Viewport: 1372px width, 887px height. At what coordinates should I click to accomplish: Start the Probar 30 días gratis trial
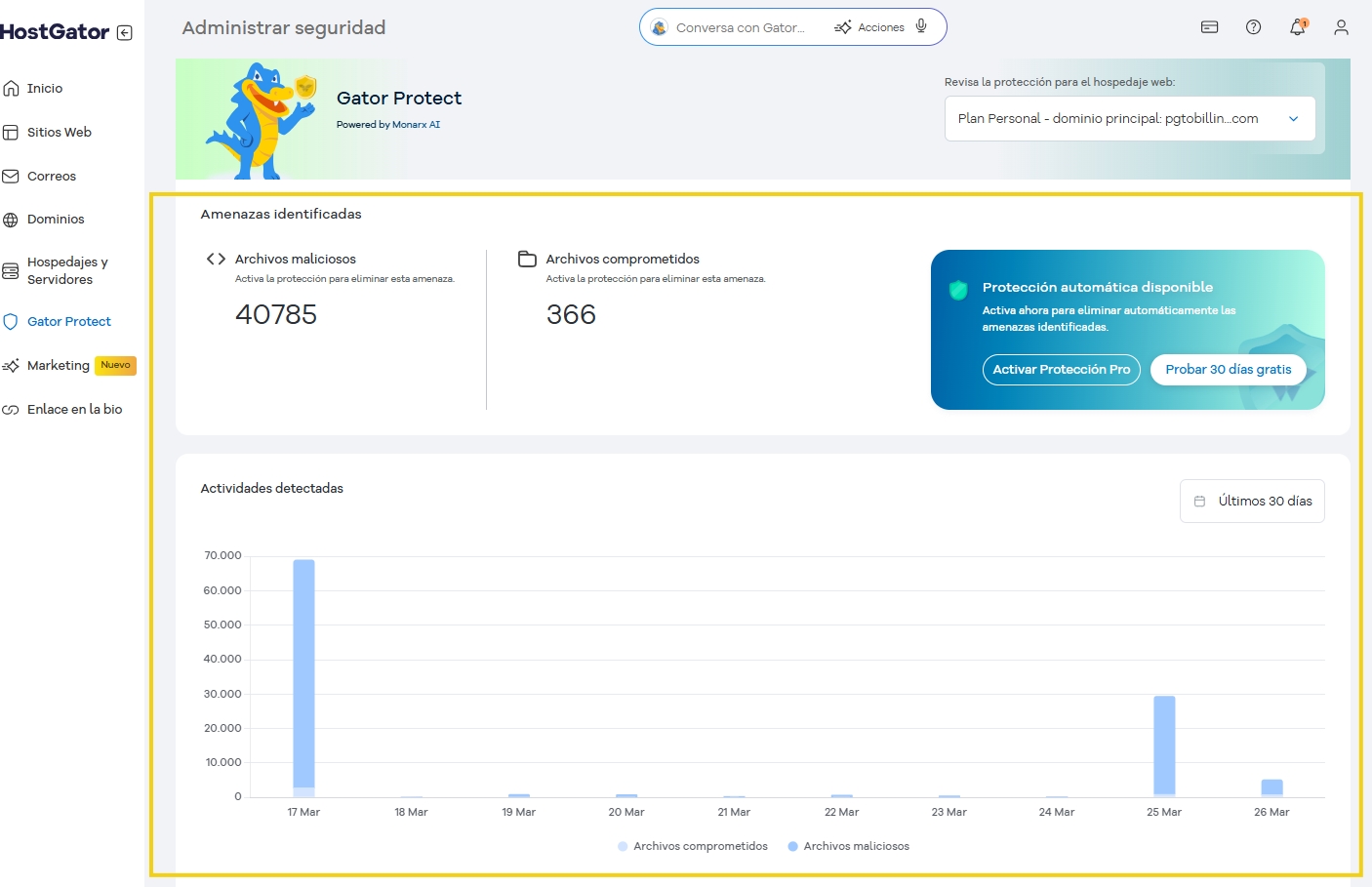[1229, 370]
